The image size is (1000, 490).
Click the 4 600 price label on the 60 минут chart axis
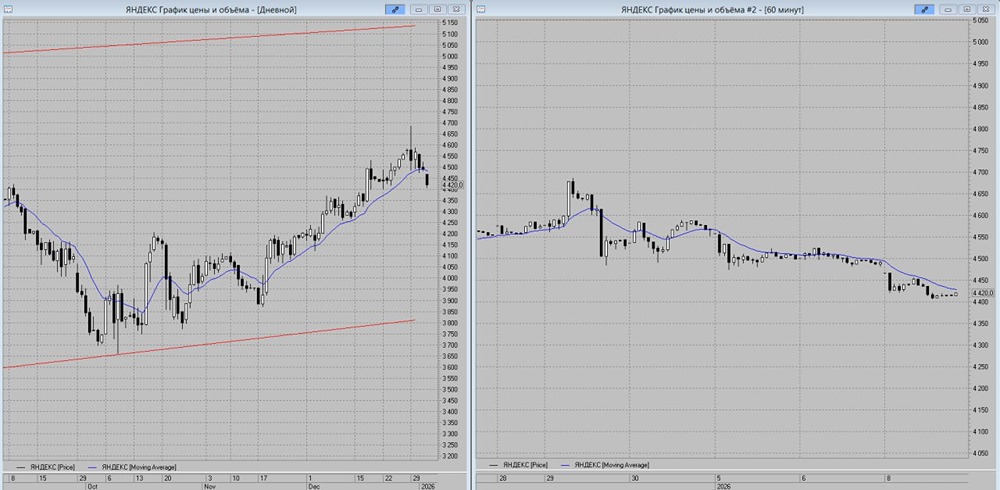(x=979, y=215)
